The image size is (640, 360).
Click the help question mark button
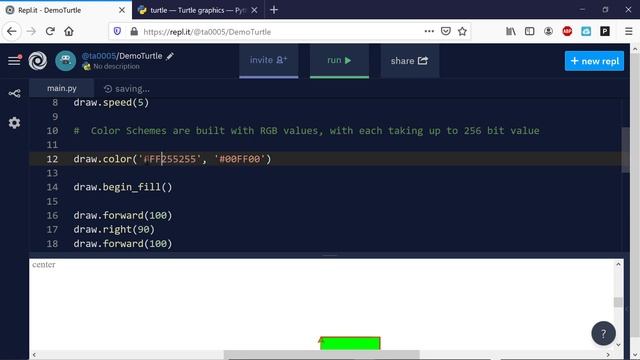(603, 333)
